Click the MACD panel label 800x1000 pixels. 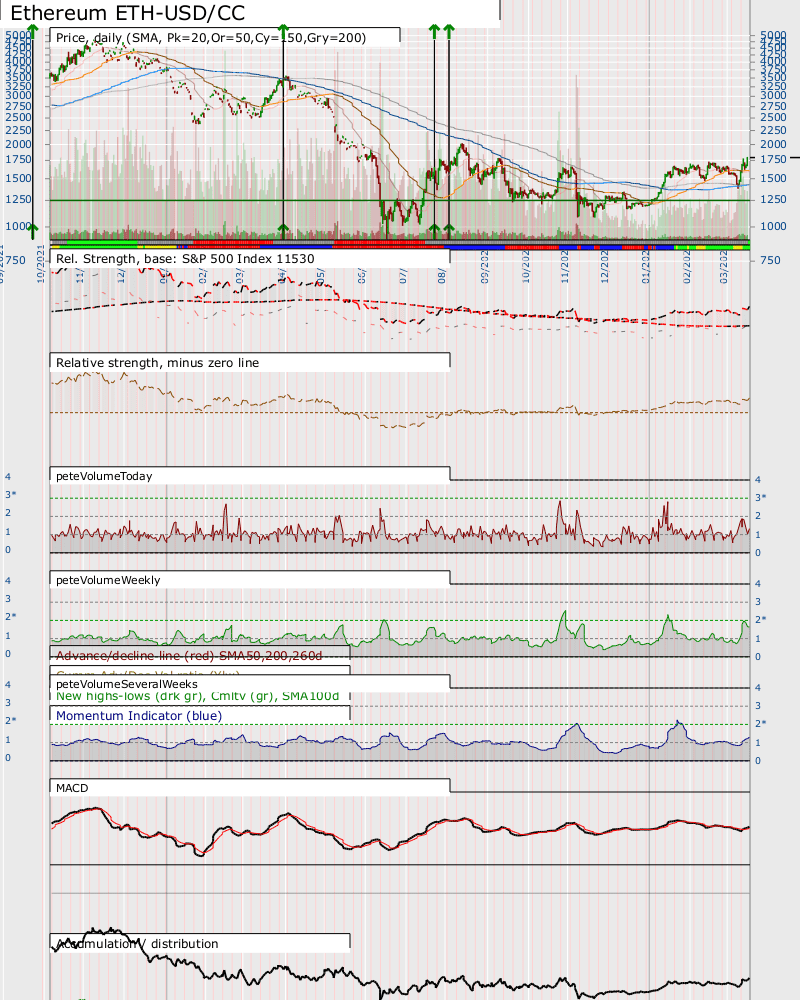click(72, 788)
